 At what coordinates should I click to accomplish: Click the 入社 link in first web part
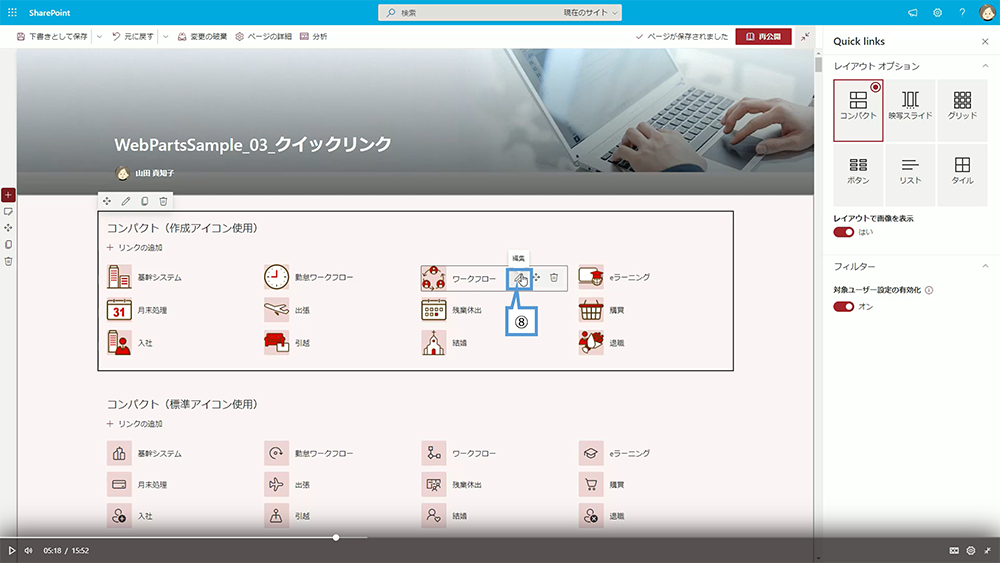(145, 343)
